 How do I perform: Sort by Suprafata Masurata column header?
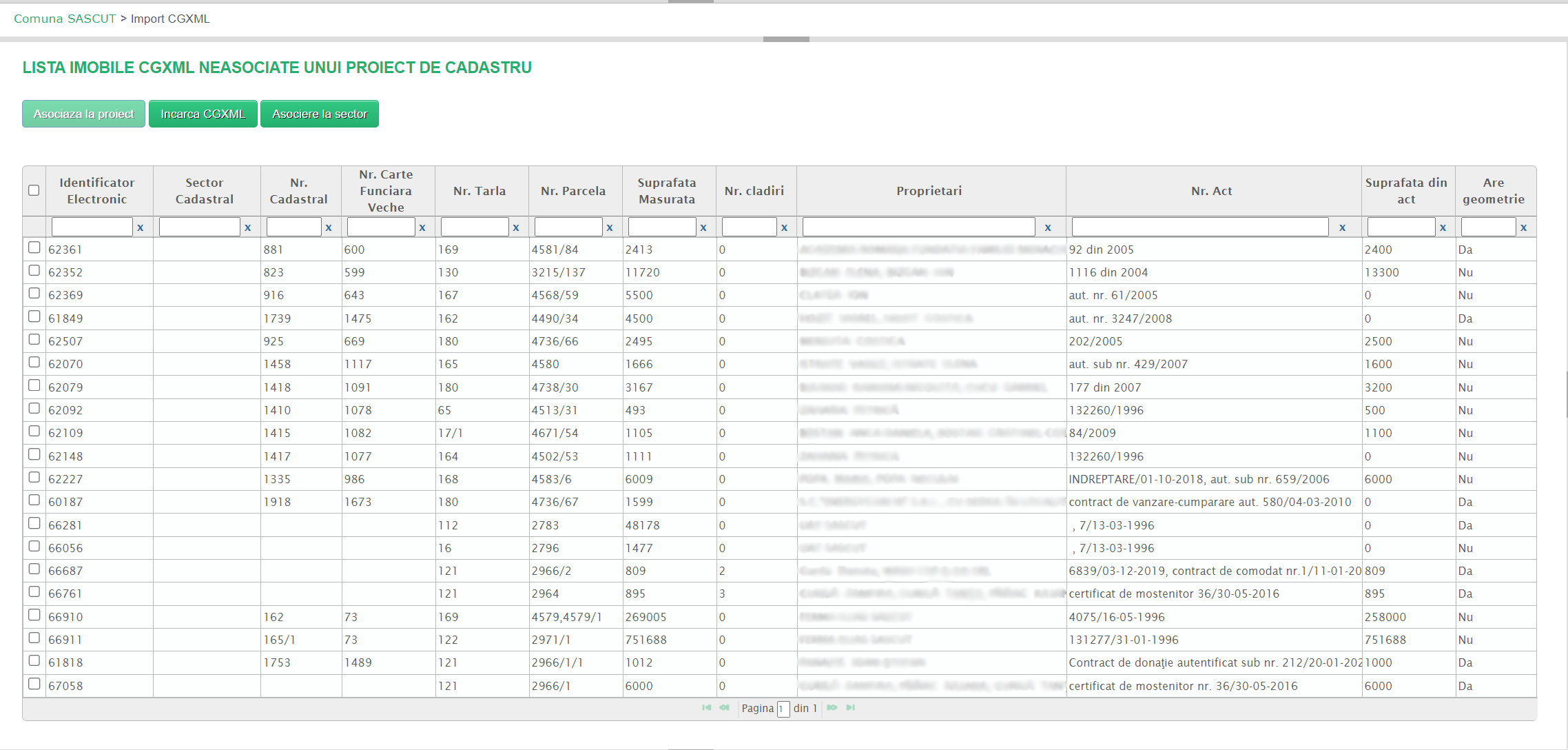coord(666,191)
